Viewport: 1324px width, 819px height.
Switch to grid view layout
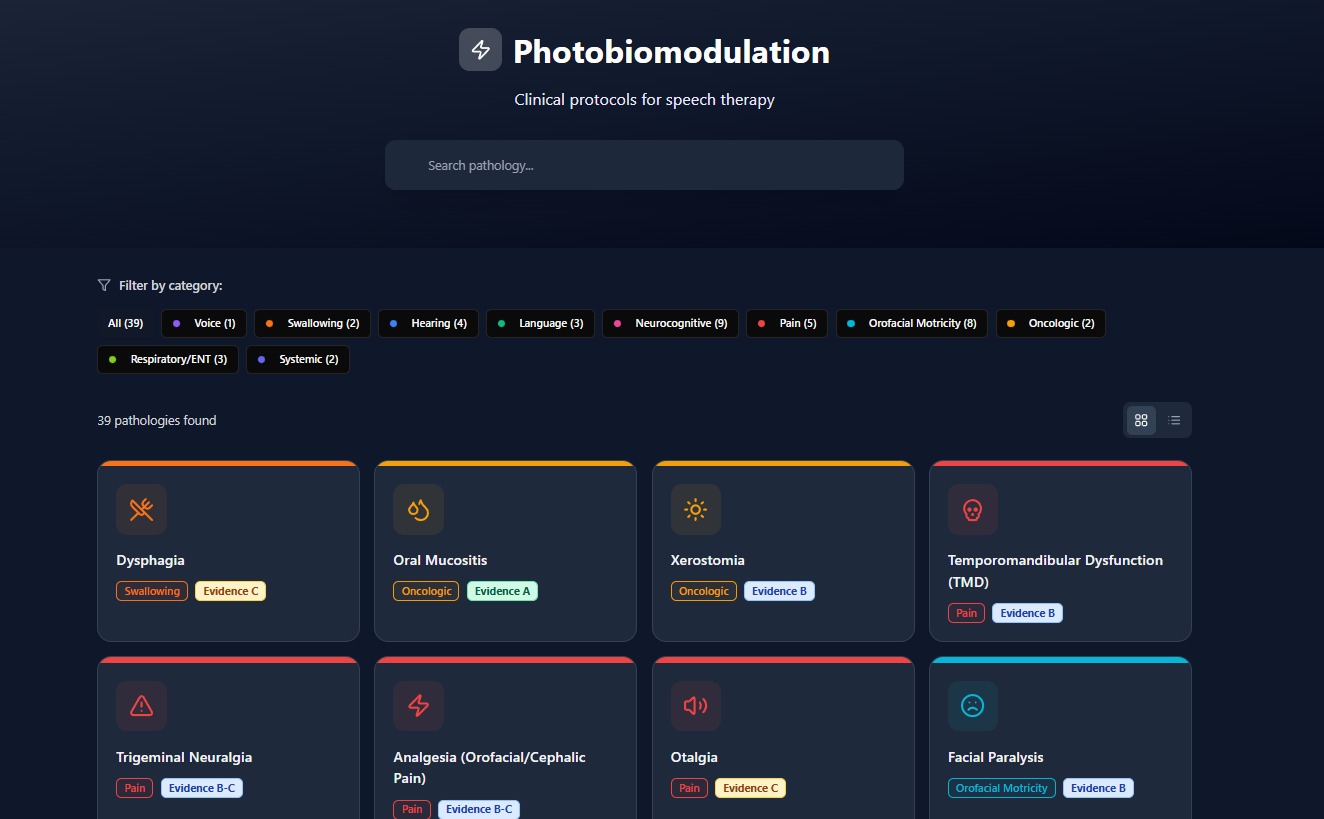(x=1141, y=420)
